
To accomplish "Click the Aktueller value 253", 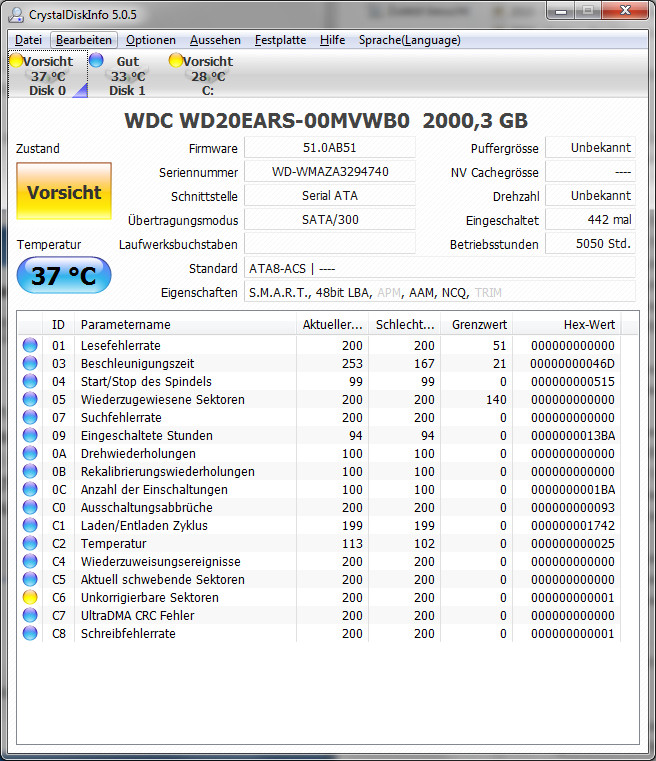I will (352, 364).
